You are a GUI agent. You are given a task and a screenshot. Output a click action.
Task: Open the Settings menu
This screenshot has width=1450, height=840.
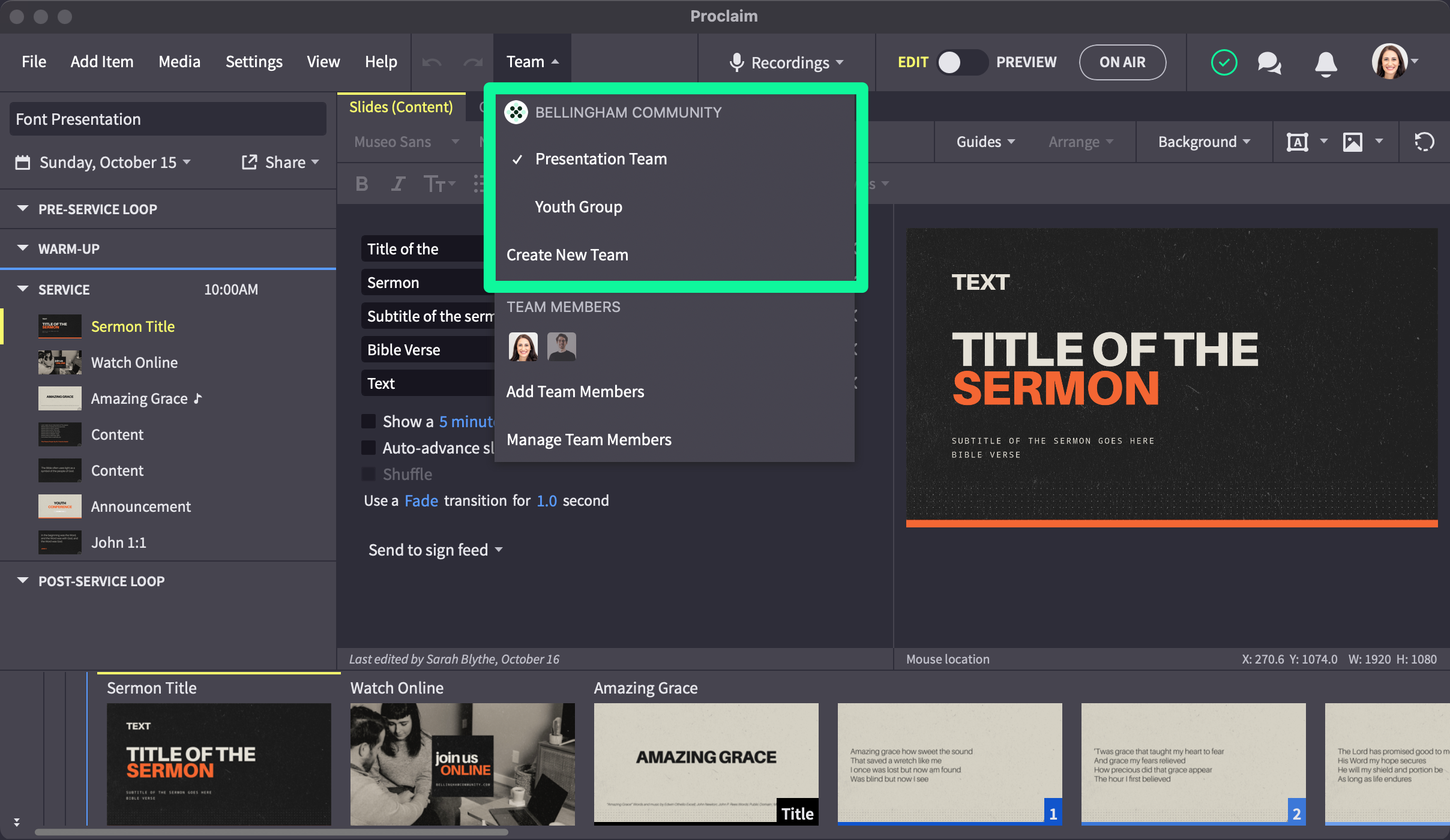tap(254, 62)
